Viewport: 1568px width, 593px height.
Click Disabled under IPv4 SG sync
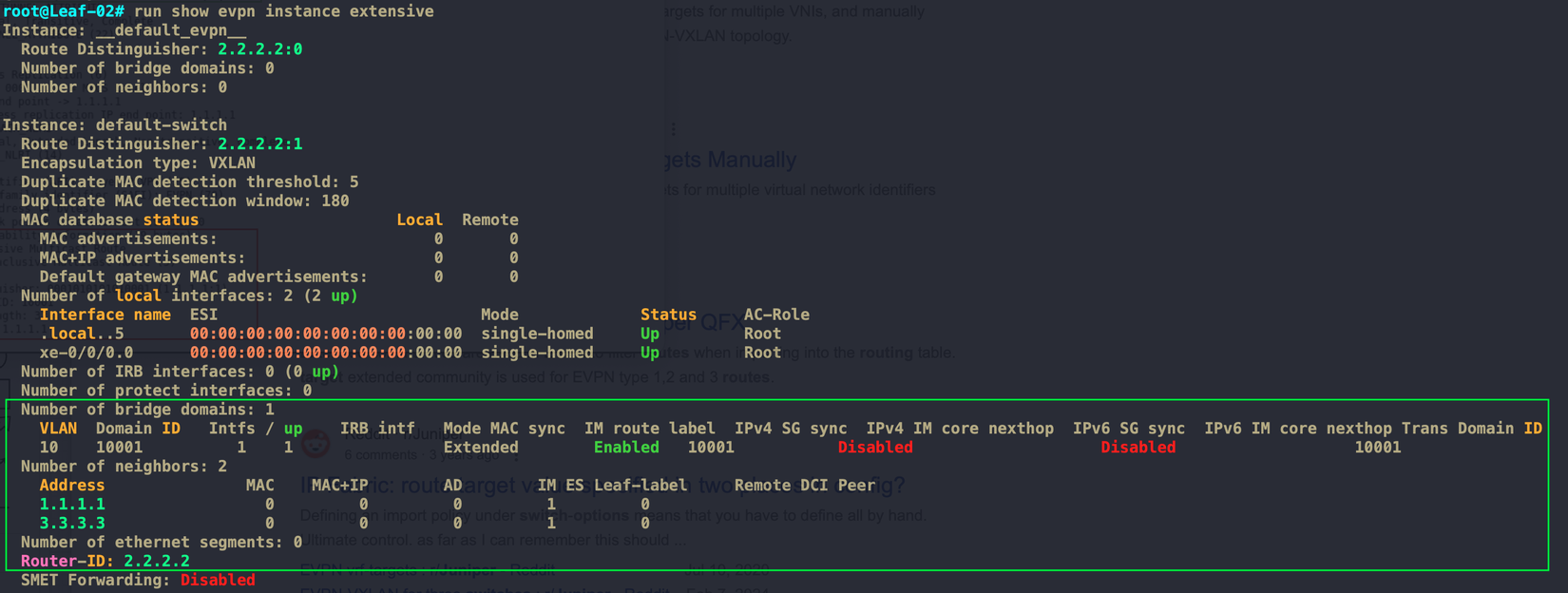[x=875, y=448]
